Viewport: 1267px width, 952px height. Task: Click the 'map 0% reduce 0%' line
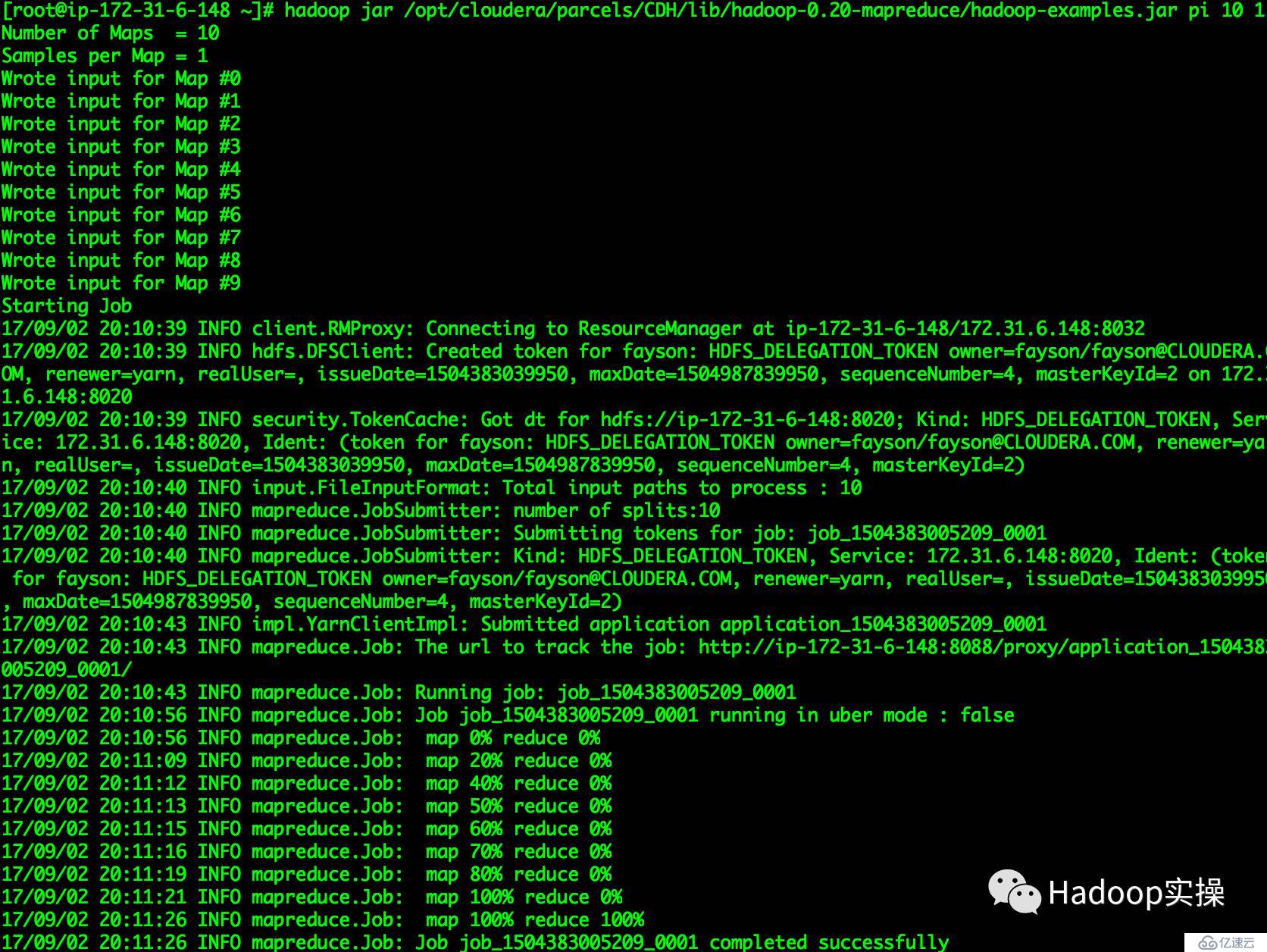point(302,738)
